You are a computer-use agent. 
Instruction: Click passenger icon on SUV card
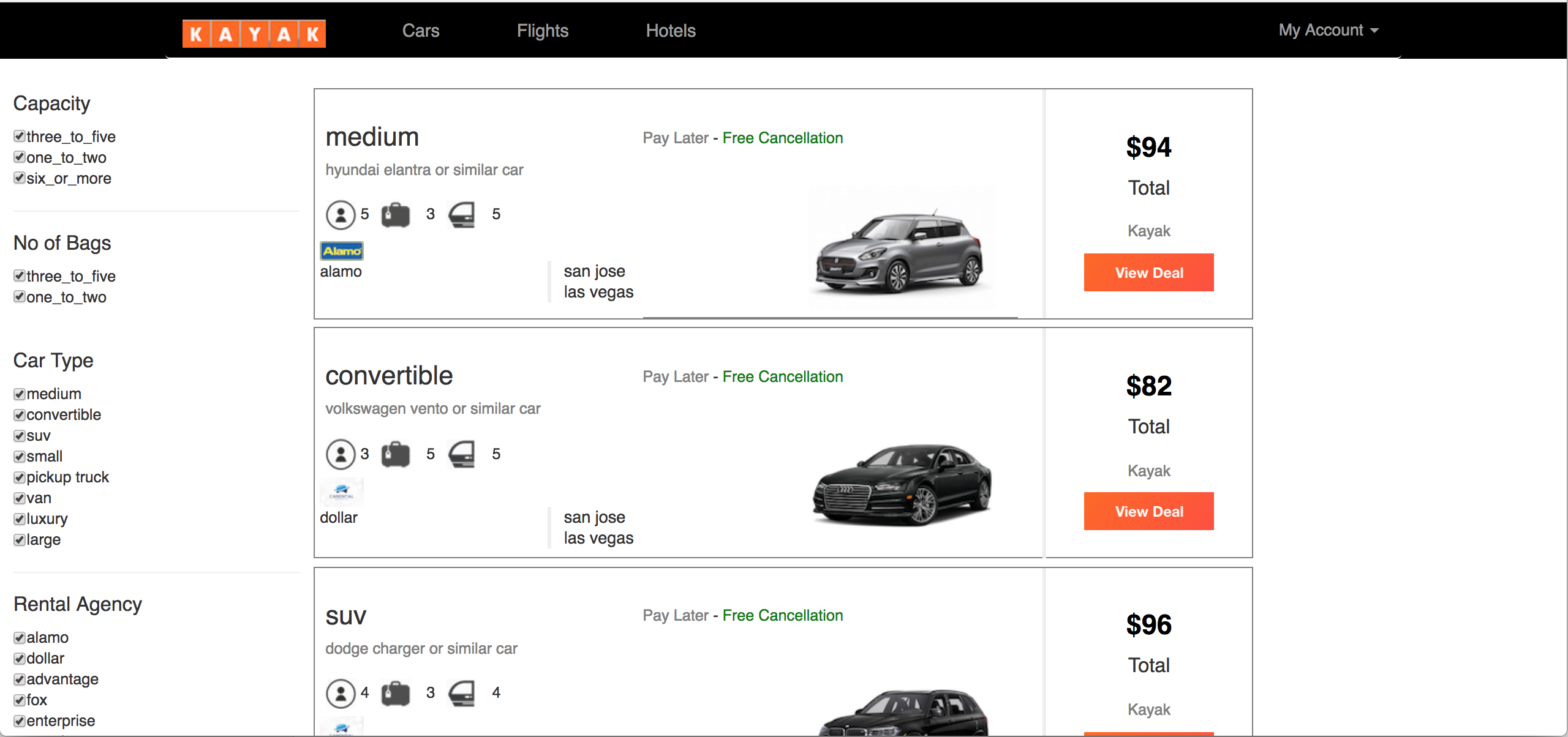pos(341,694)
